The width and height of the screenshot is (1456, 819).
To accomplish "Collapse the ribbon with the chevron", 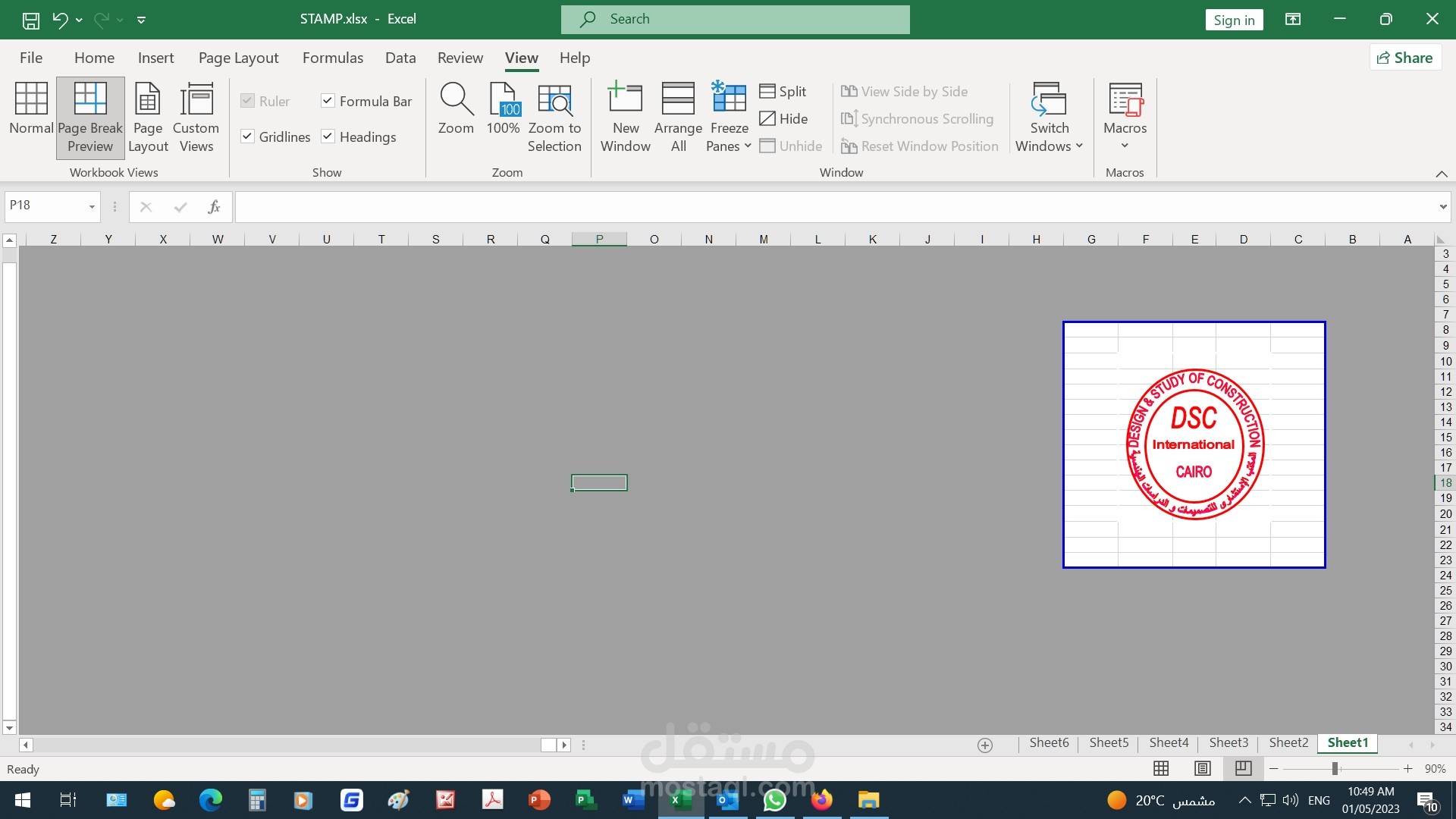I will point(1442,174).
